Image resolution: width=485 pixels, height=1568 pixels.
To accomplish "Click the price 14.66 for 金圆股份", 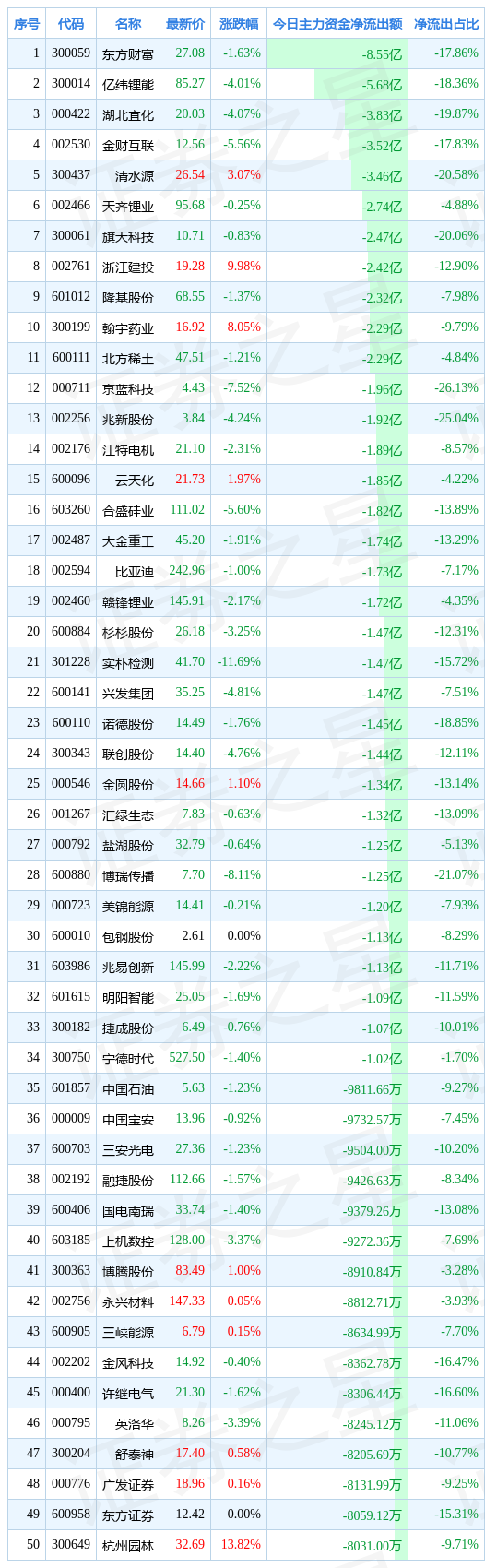I will (190, 784).
